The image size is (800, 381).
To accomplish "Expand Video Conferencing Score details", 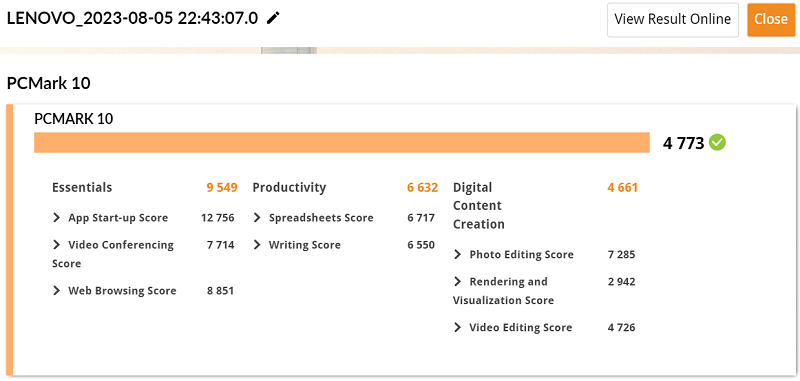I will click(57, 245).
